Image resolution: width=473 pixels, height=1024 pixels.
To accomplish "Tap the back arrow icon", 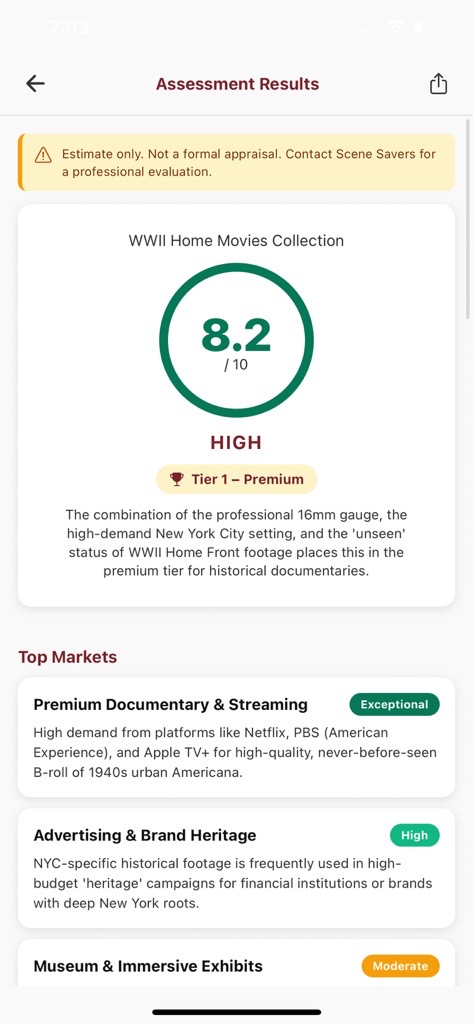I will pyautogui.click(x=35, y=84).
